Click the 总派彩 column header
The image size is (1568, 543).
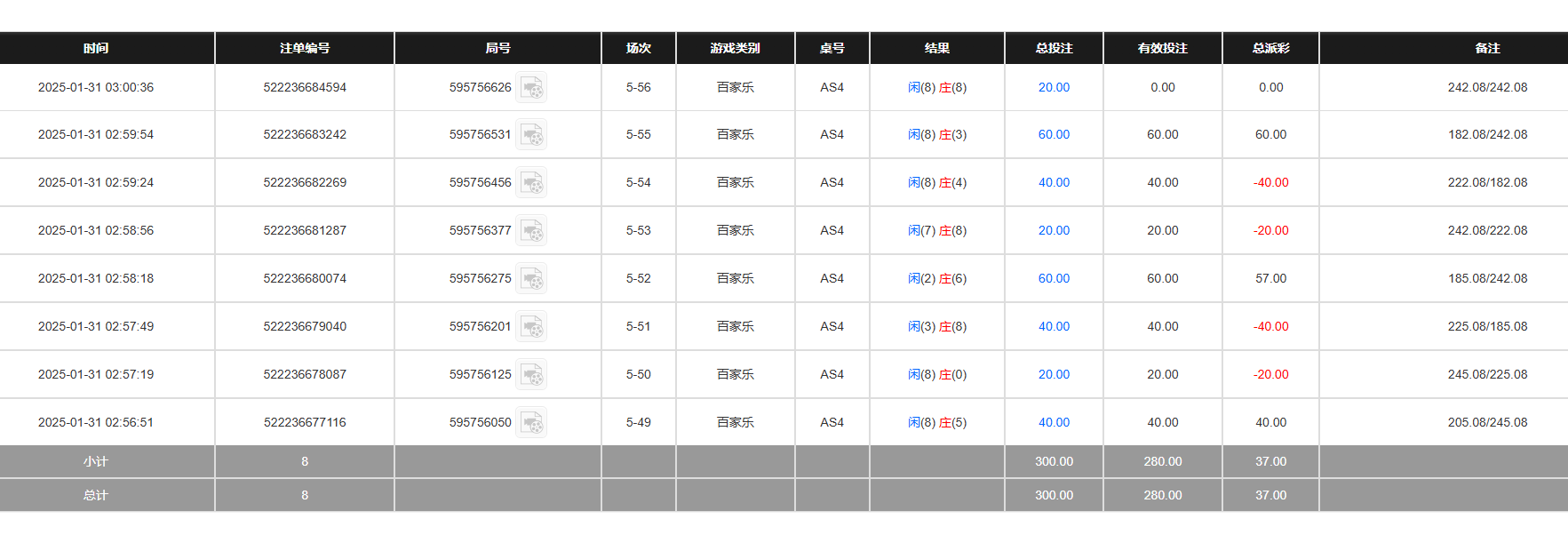pyautogui.click(x=1270, y=48)
